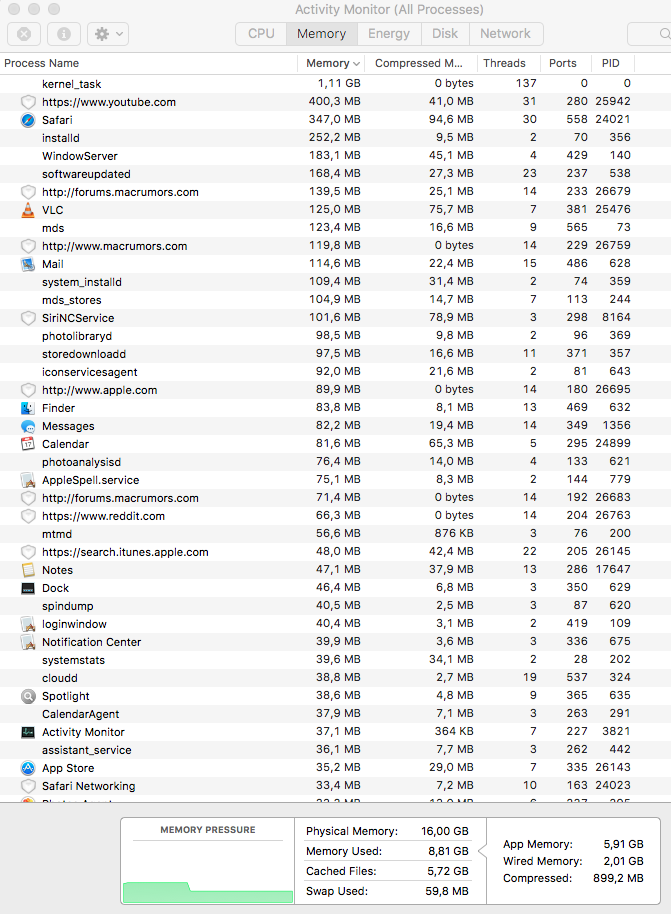Select the Dock process icon

(x=28, y=588)
